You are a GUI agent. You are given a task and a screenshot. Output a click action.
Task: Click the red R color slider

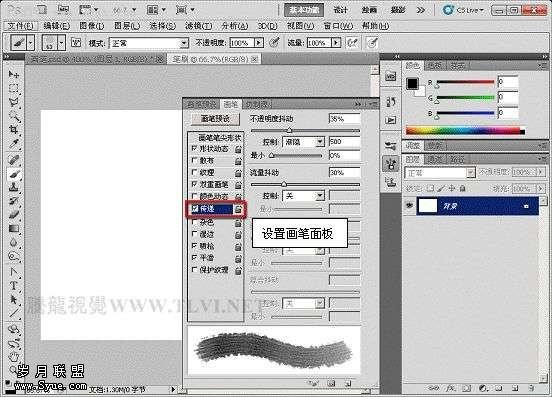point(465,82)
